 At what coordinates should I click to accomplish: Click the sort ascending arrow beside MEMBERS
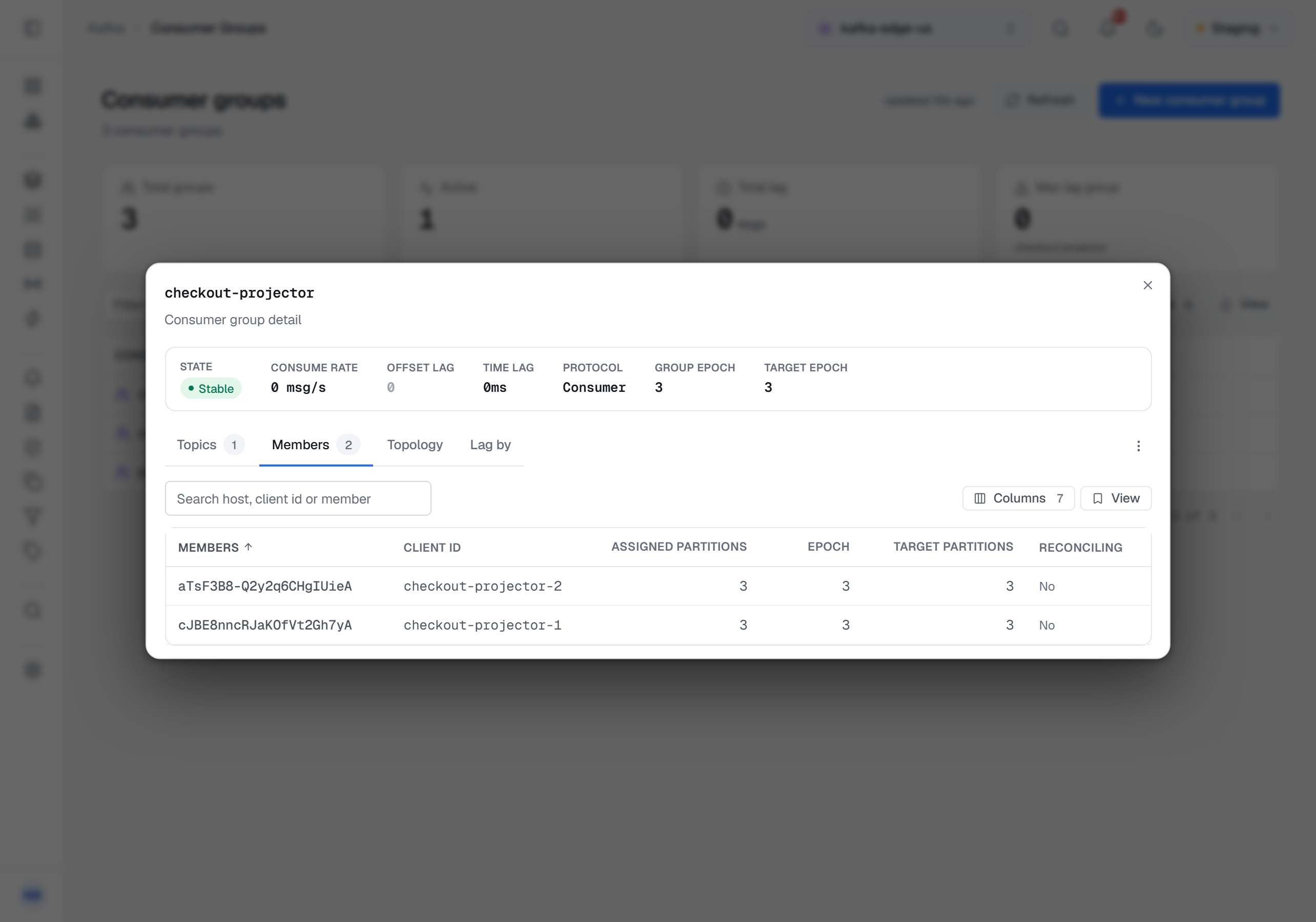point(248,547)
